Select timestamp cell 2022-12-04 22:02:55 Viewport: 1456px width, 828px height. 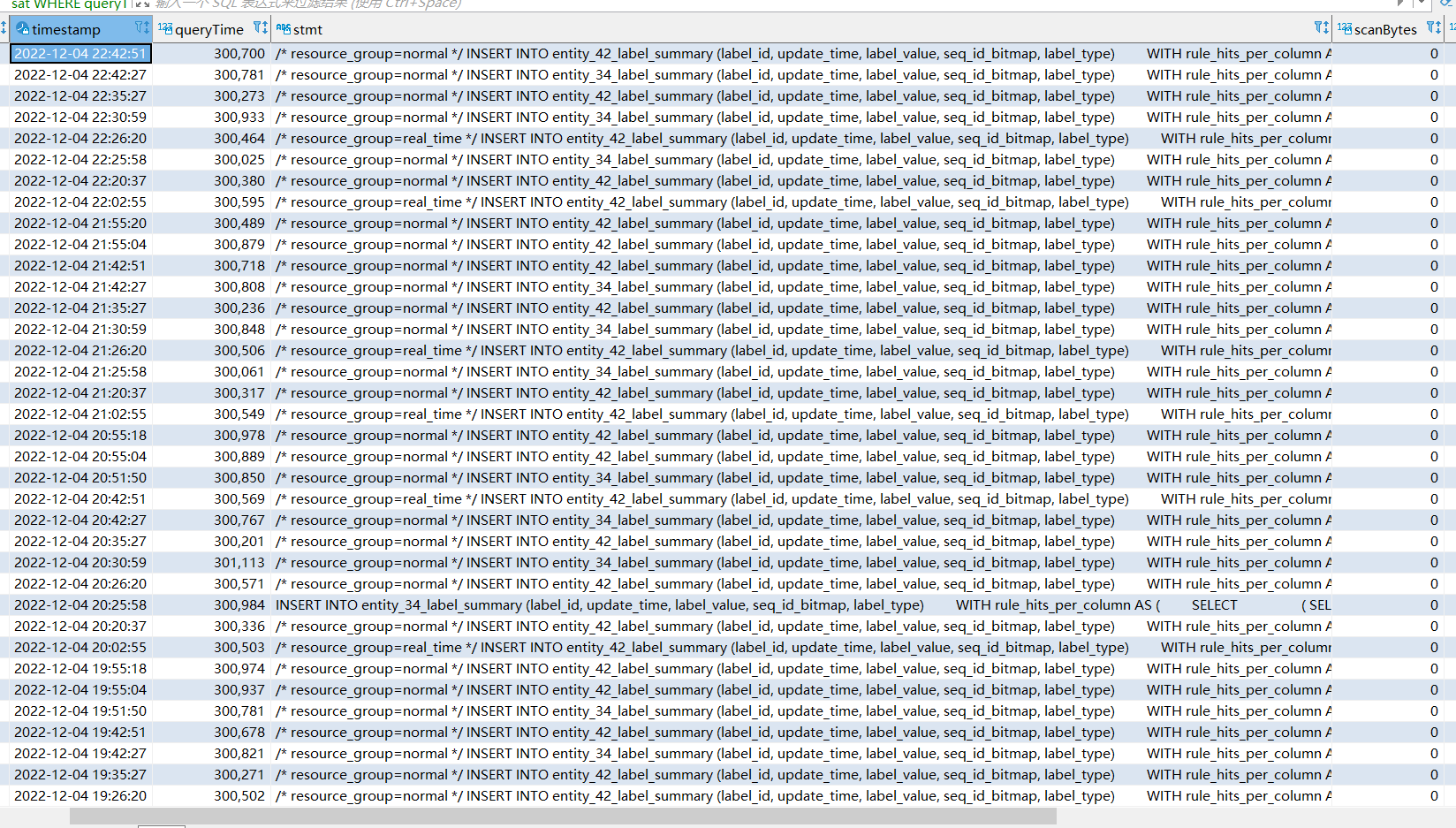click(80, 202)
